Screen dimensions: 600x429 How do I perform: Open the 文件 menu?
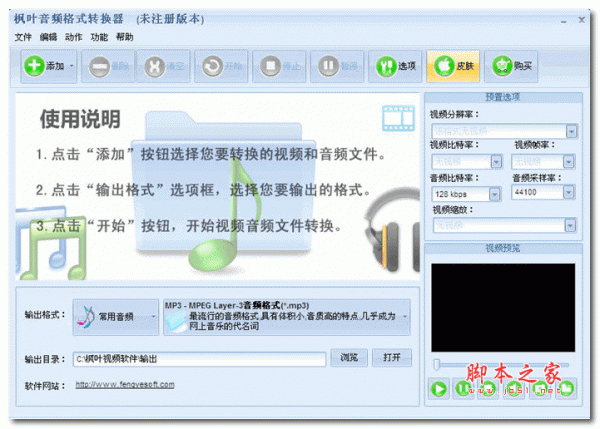click(x=23, y=37)
